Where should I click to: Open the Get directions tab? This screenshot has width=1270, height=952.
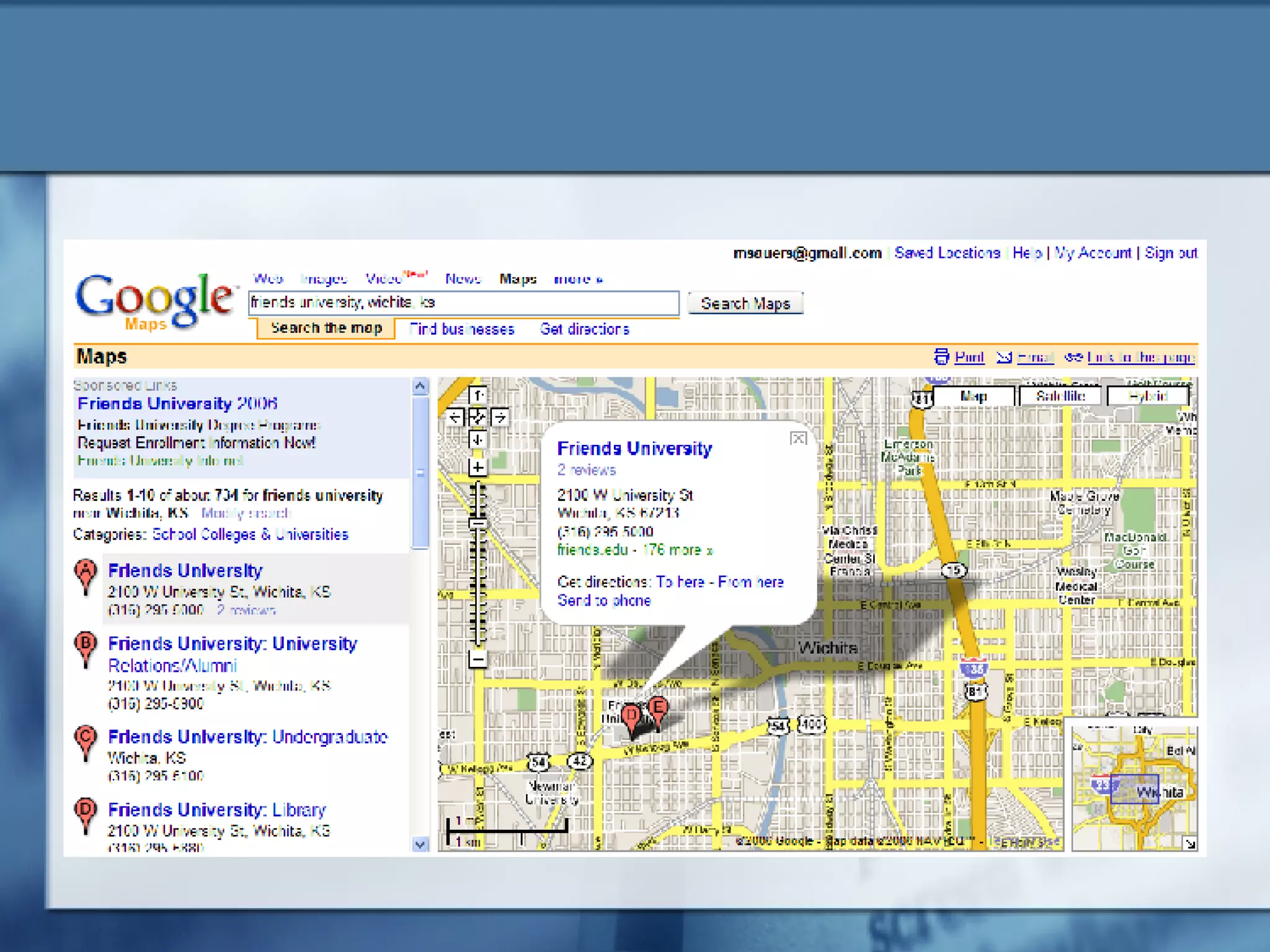click(x=584, y=329)
